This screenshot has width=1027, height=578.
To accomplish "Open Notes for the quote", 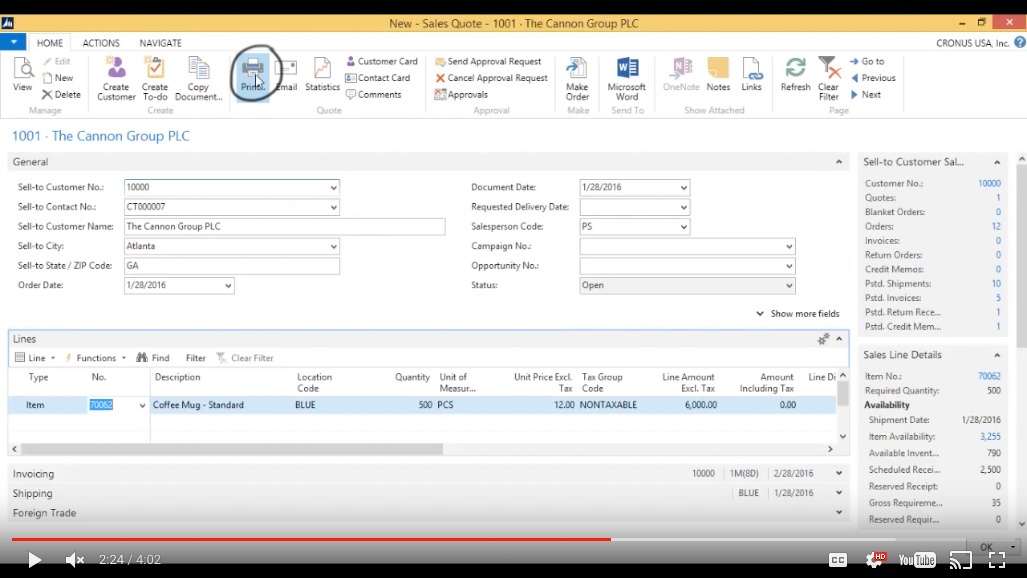I will [718, 75].
